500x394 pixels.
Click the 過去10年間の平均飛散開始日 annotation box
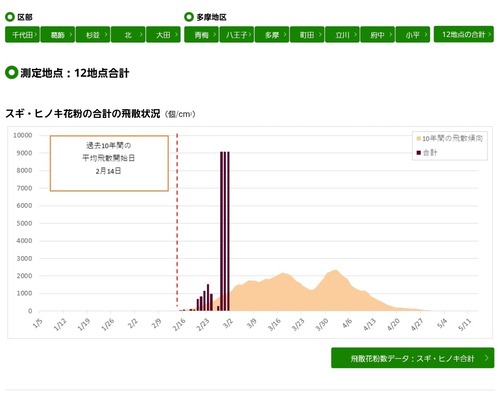pos(109,163)
